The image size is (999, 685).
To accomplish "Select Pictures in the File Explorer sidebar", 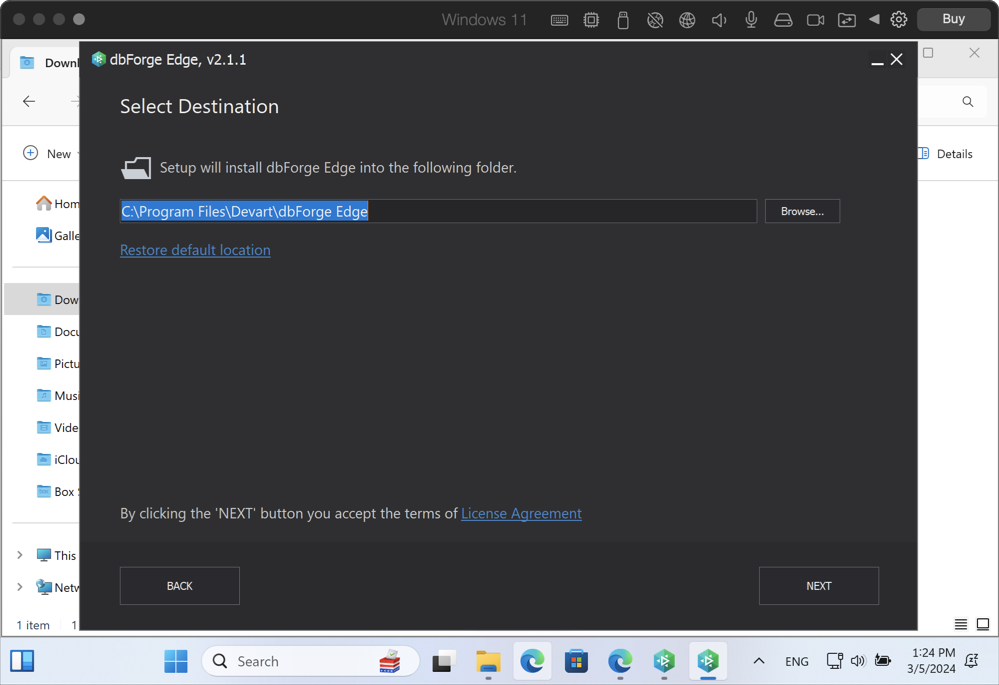I will (58, 363).
